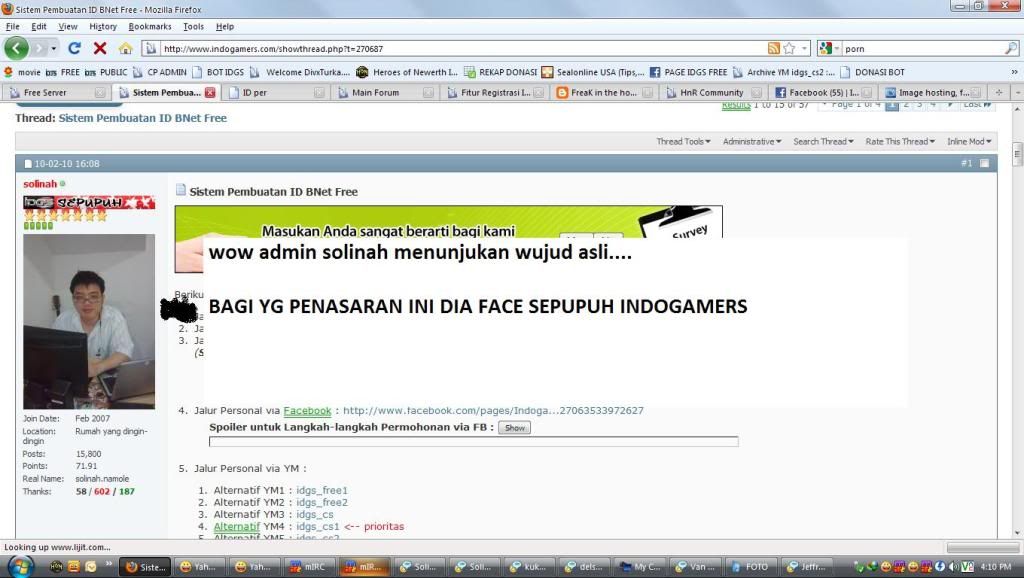Open the idgs_free1 YM link
The width and height of the screenshot is (1024, 578).
click(322, 490)
